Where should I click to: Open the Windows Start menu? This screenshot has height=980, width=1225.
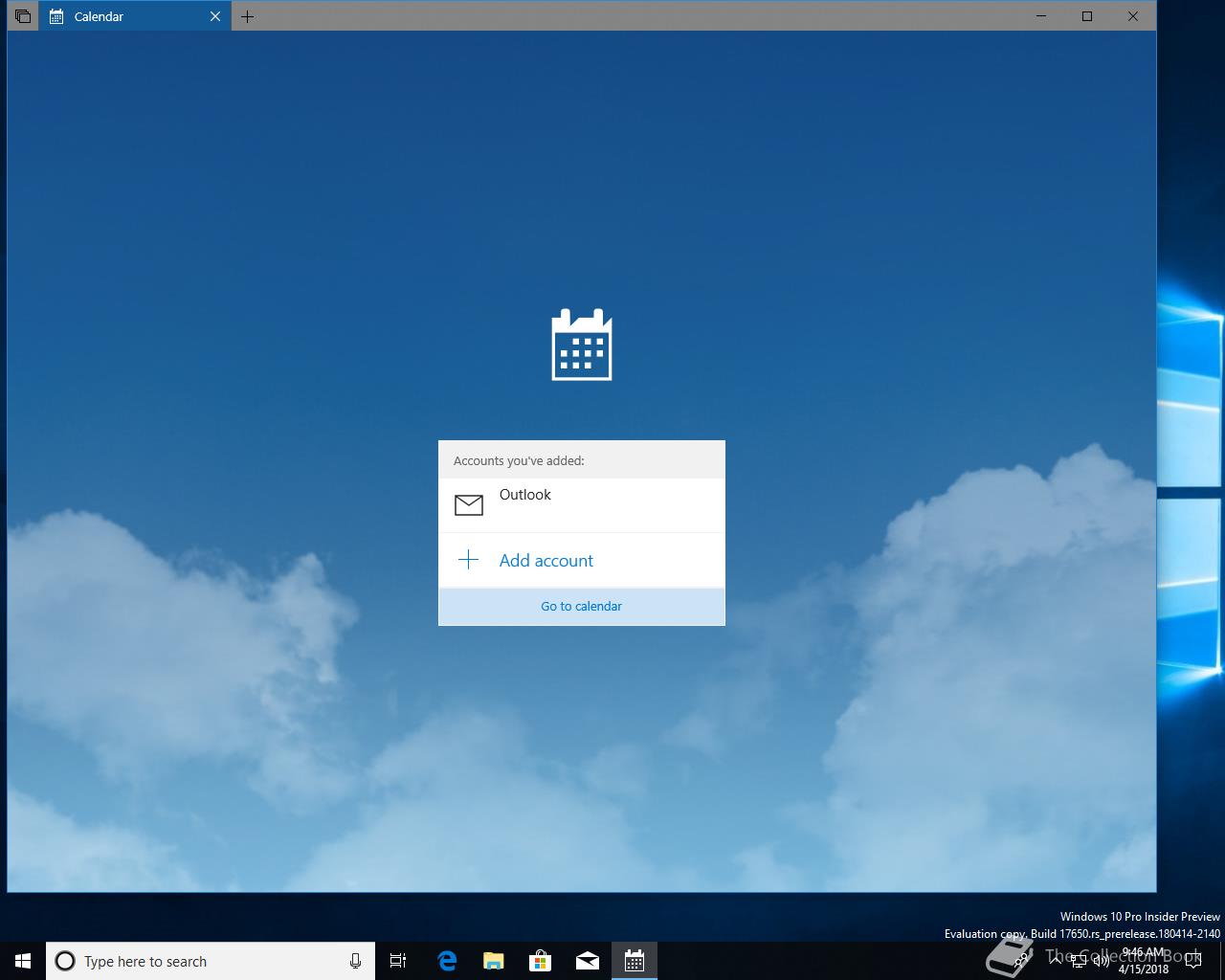pyautogui.click(x=23, y=961)
